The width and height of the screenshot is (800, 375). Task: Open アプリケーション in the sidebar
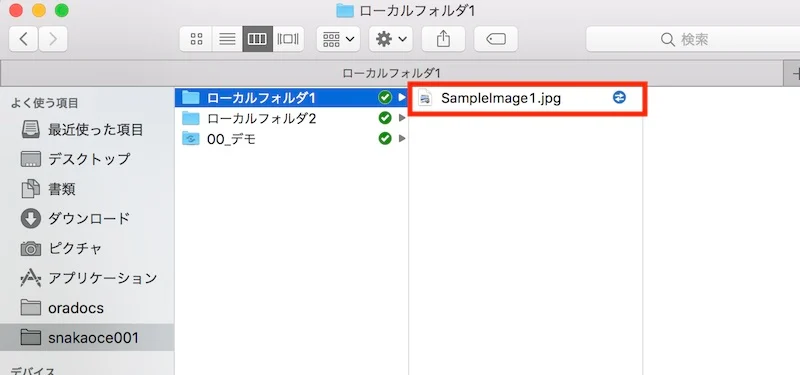89,278
